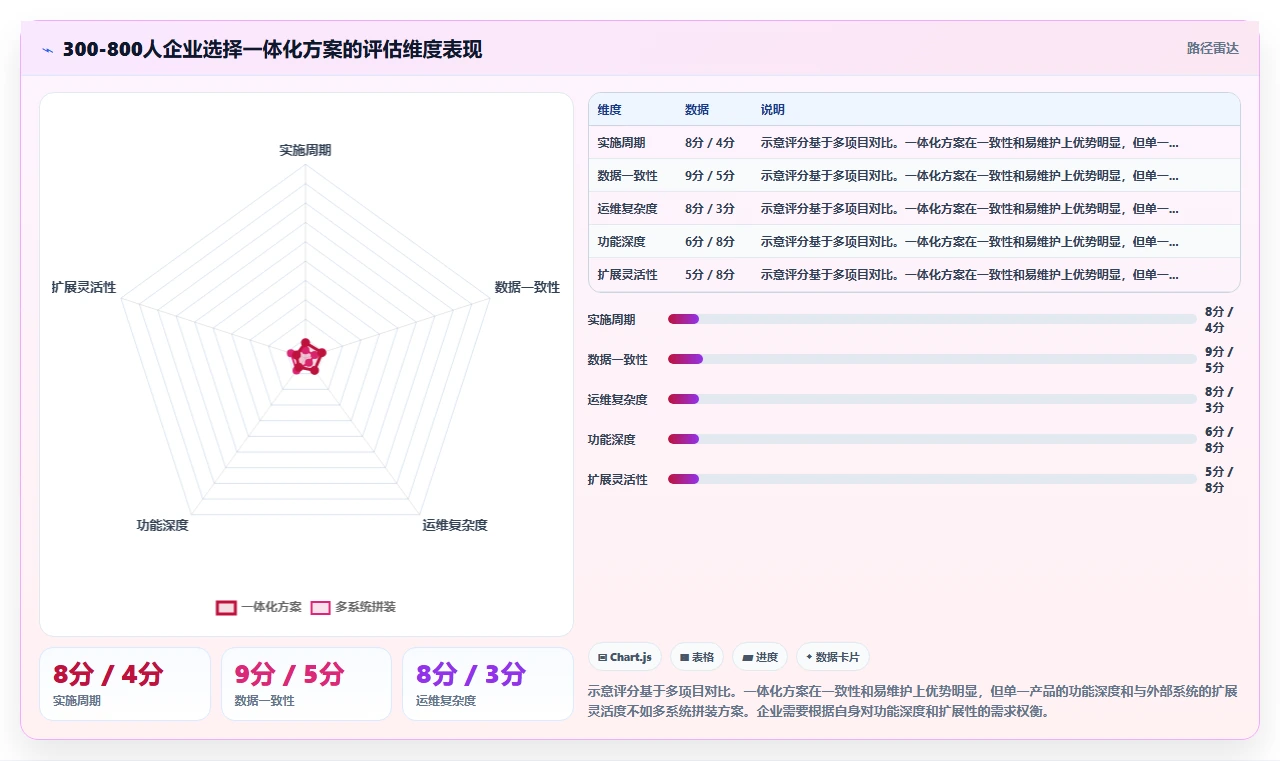
Task: Click the 扩展灵活性 progress bar
Action: (x=932, y=479)
